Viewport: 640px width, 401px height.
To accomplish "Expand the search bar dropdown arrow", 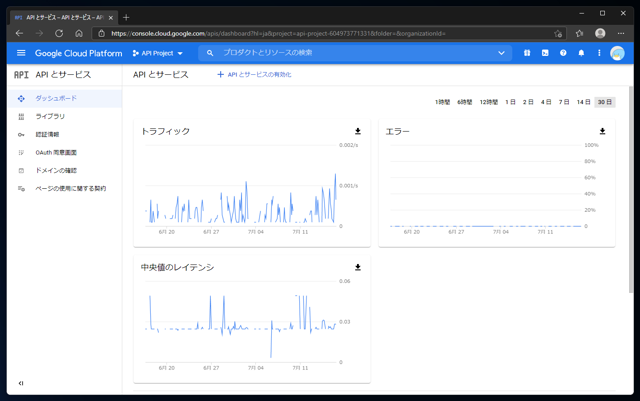I will coord(501,53).
